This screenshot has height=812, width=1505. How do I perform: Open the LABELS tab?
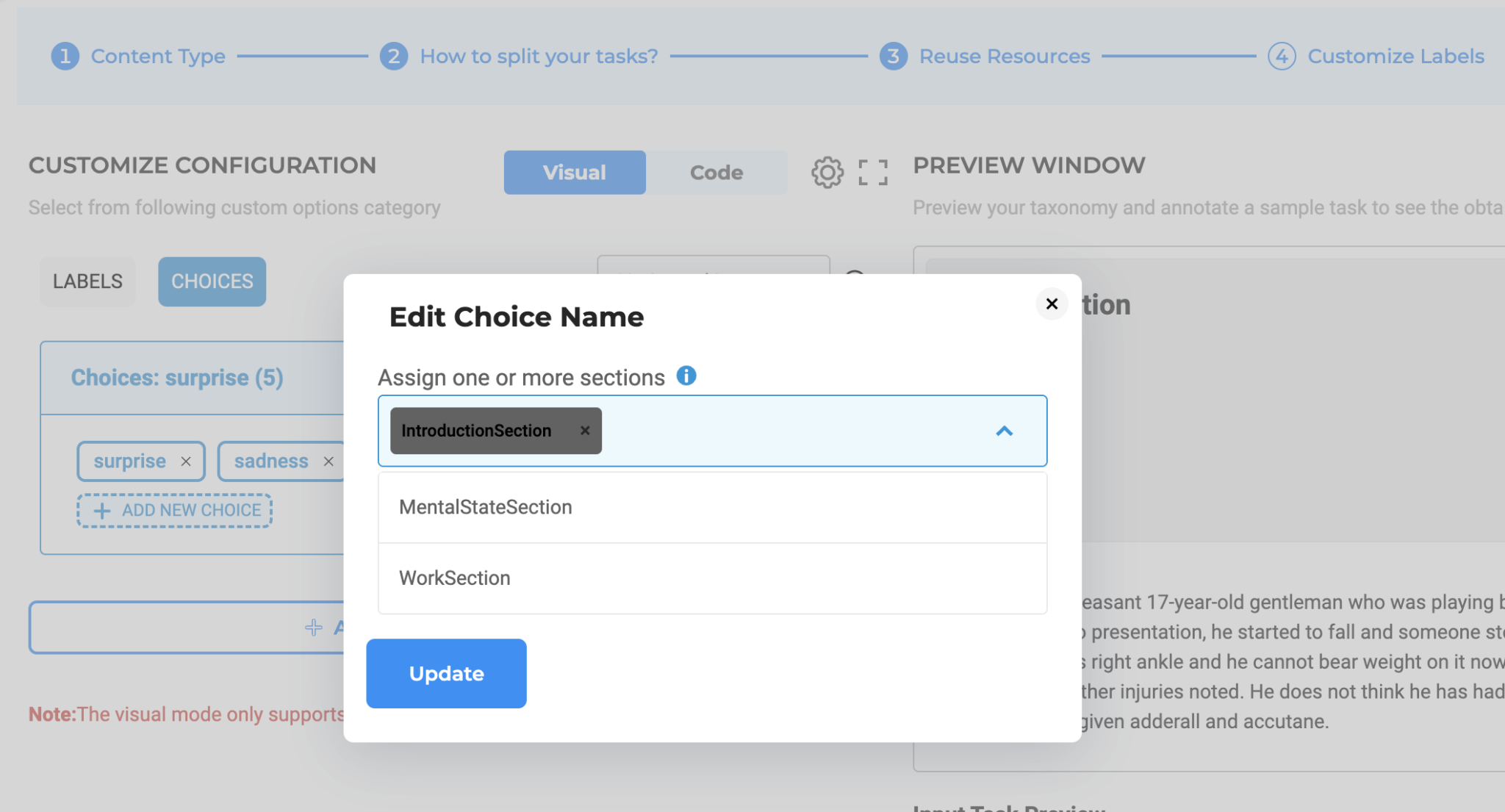[87, 281]
